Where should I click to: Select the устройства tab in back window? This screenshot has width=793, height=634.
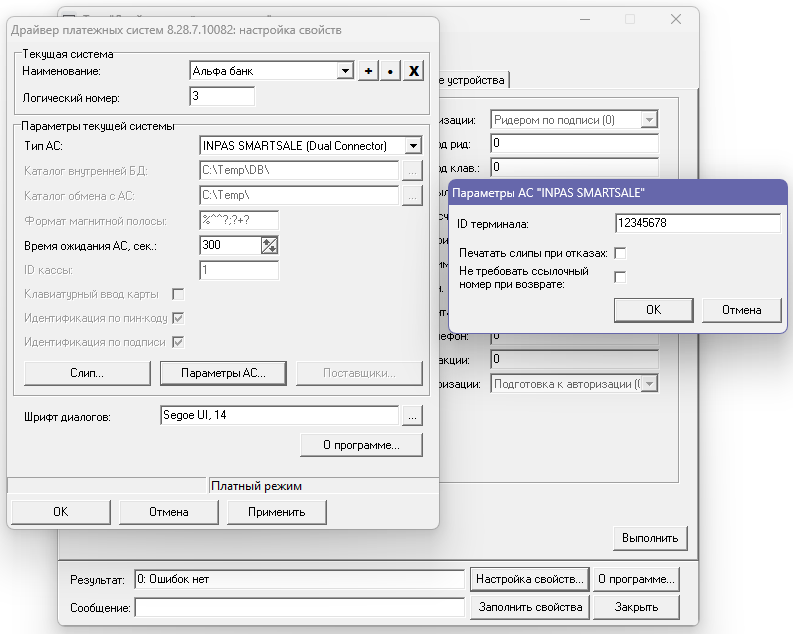[x=473, y=80]
